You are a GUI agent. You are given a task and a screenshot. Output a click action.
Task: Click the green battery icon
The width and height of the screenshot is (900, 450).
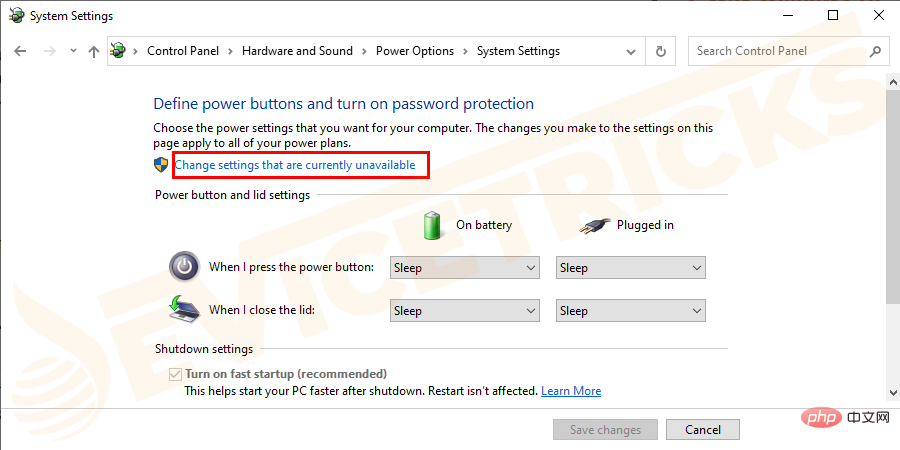point(433,224)
